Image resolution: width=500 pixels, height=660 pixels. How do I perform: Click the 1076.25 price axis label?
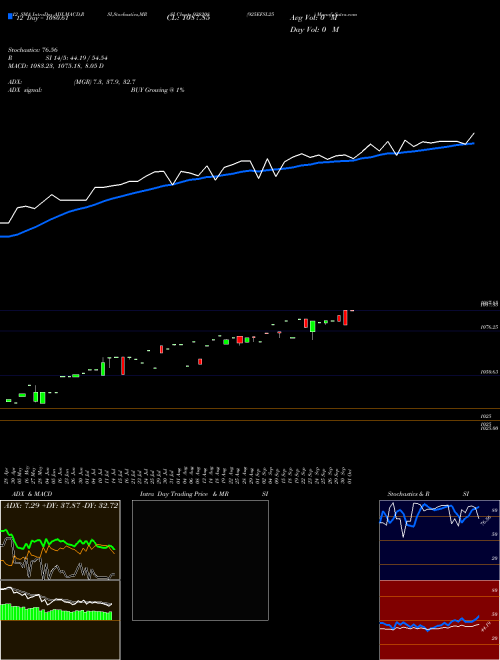[489, 327]
